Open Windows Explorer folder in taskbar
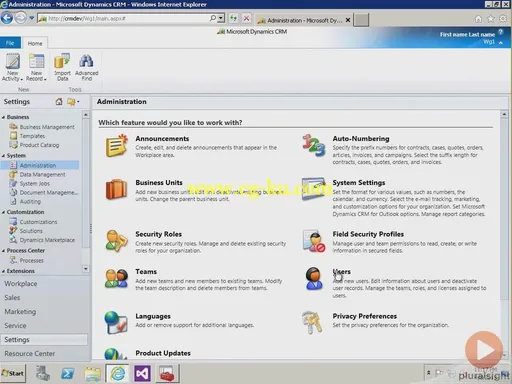 [92, 374]
